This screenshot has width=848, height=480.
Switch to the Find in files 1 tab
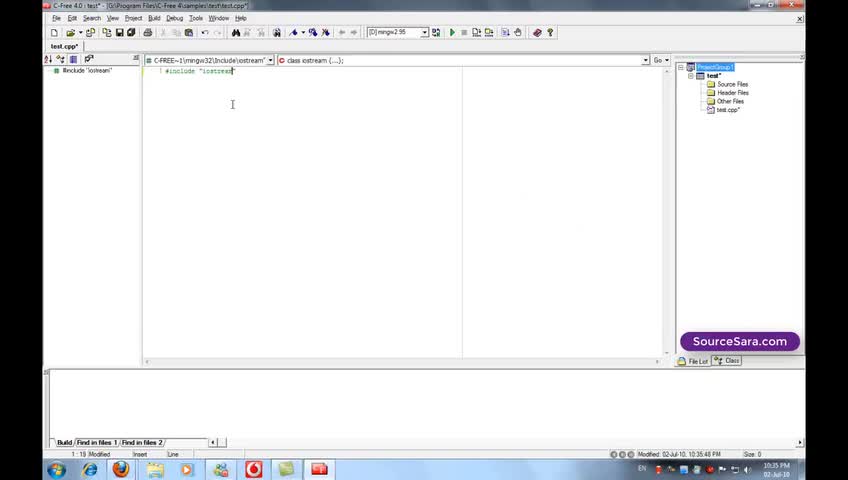[x=97, y=443]
